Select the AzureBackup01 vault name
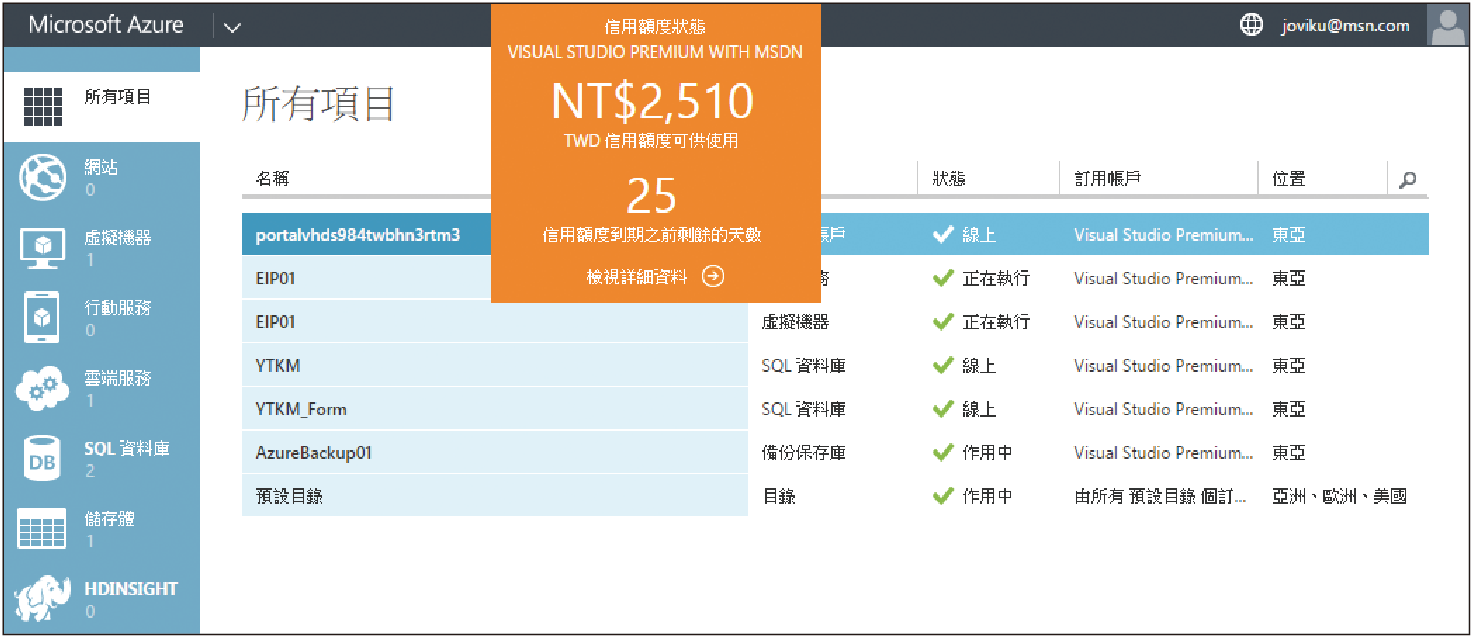 [314, 453]
